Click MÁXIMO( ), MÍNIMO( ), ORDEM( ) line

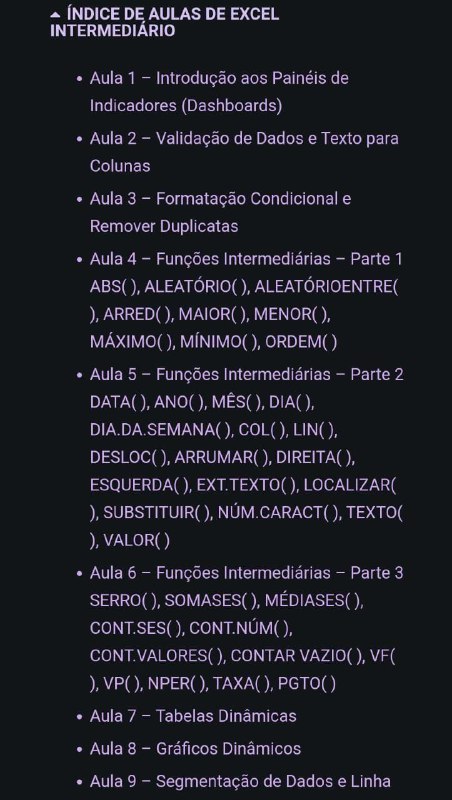coord(213,341)
